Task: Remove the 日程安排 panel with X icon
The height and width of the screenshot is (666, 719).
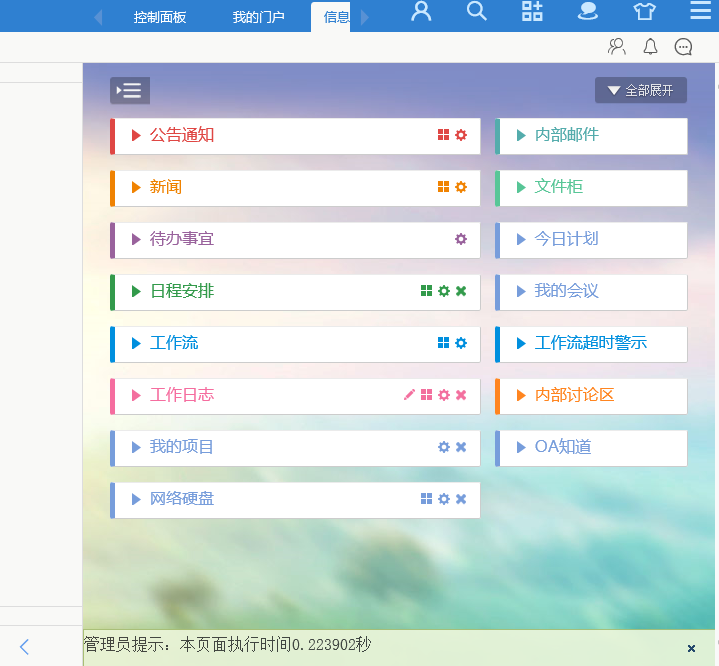Action: point(461,291)
